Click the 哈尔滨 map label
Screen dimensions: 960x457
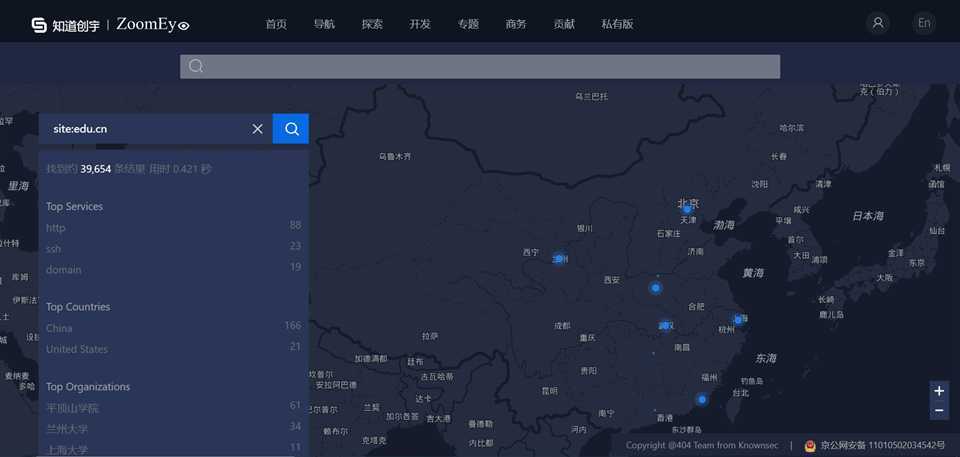point(792,128)
